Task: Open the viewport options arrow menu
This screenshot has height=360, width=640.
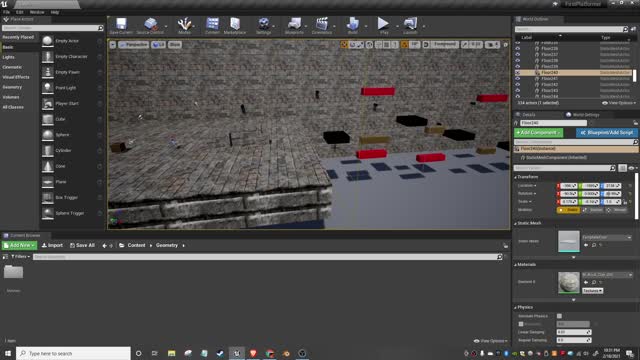Action: (x=113, y=44)
